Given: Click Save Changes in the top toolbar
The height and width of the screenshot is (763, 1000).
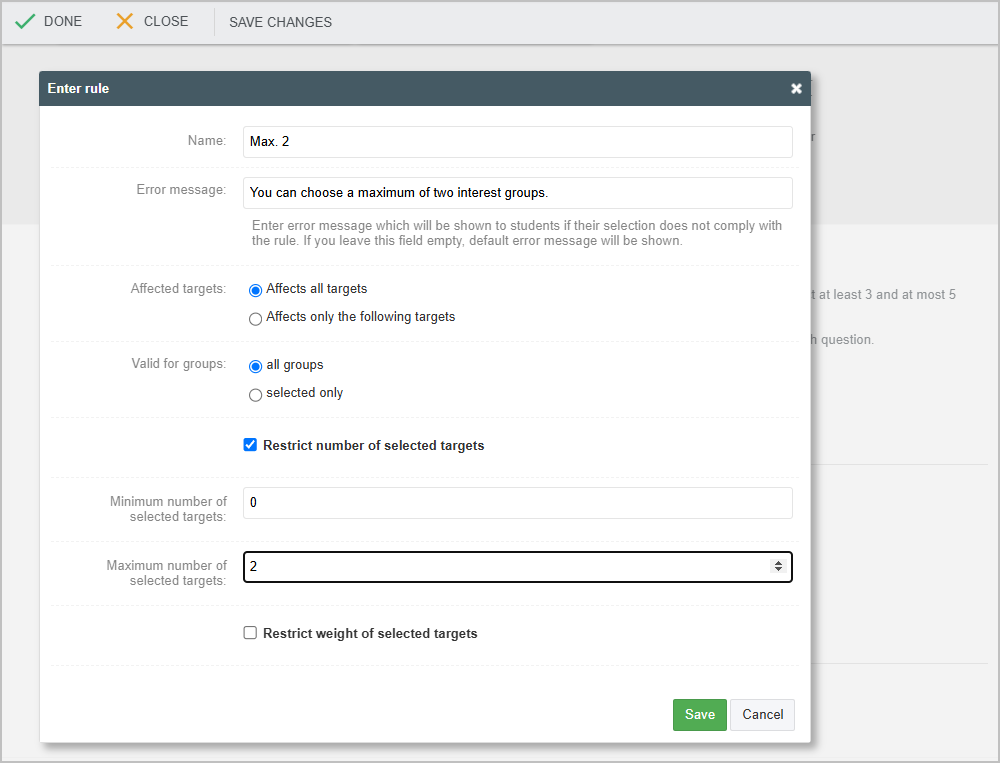Looking at the screenshot, I should tap(280, 22).
